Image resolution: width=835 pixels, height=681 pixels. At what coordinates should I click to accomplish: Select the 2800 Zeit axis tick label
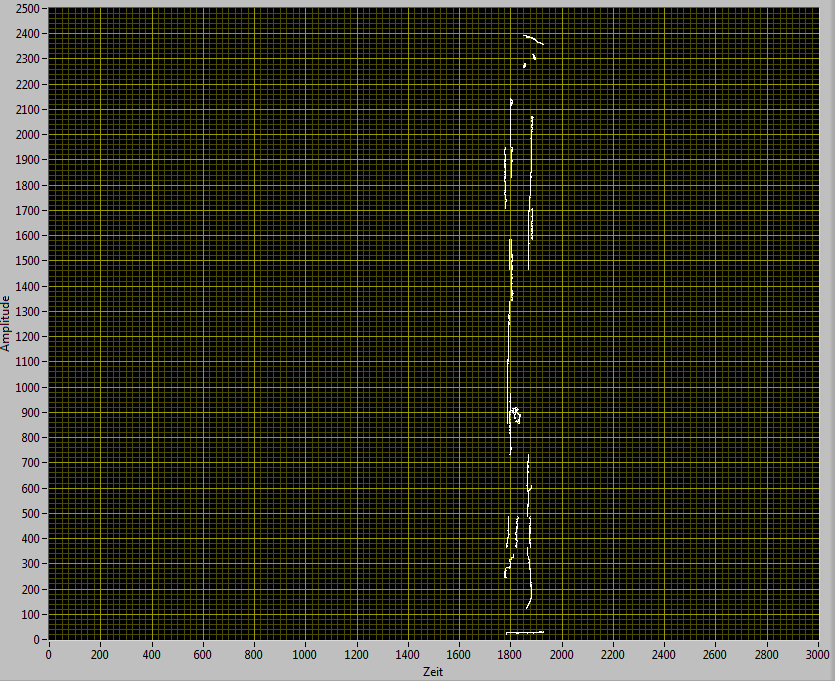766,655
